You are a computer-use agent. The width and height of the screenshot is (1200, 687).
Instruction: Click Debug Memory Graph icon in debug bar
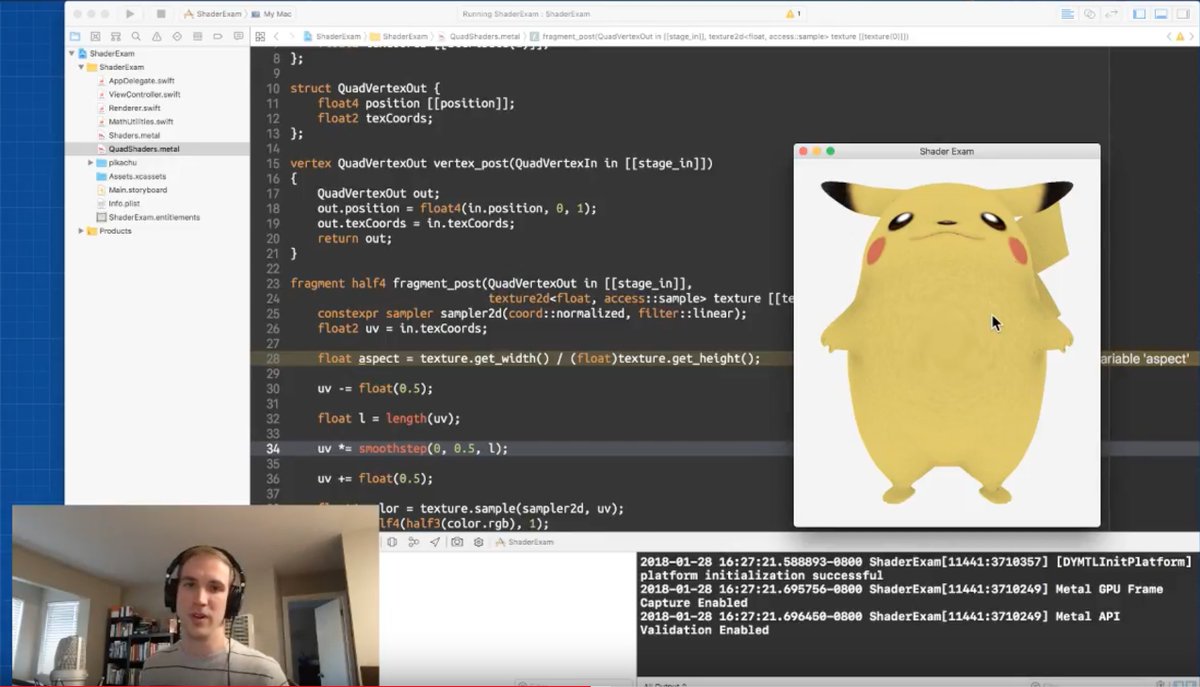(x=413, y=542)
